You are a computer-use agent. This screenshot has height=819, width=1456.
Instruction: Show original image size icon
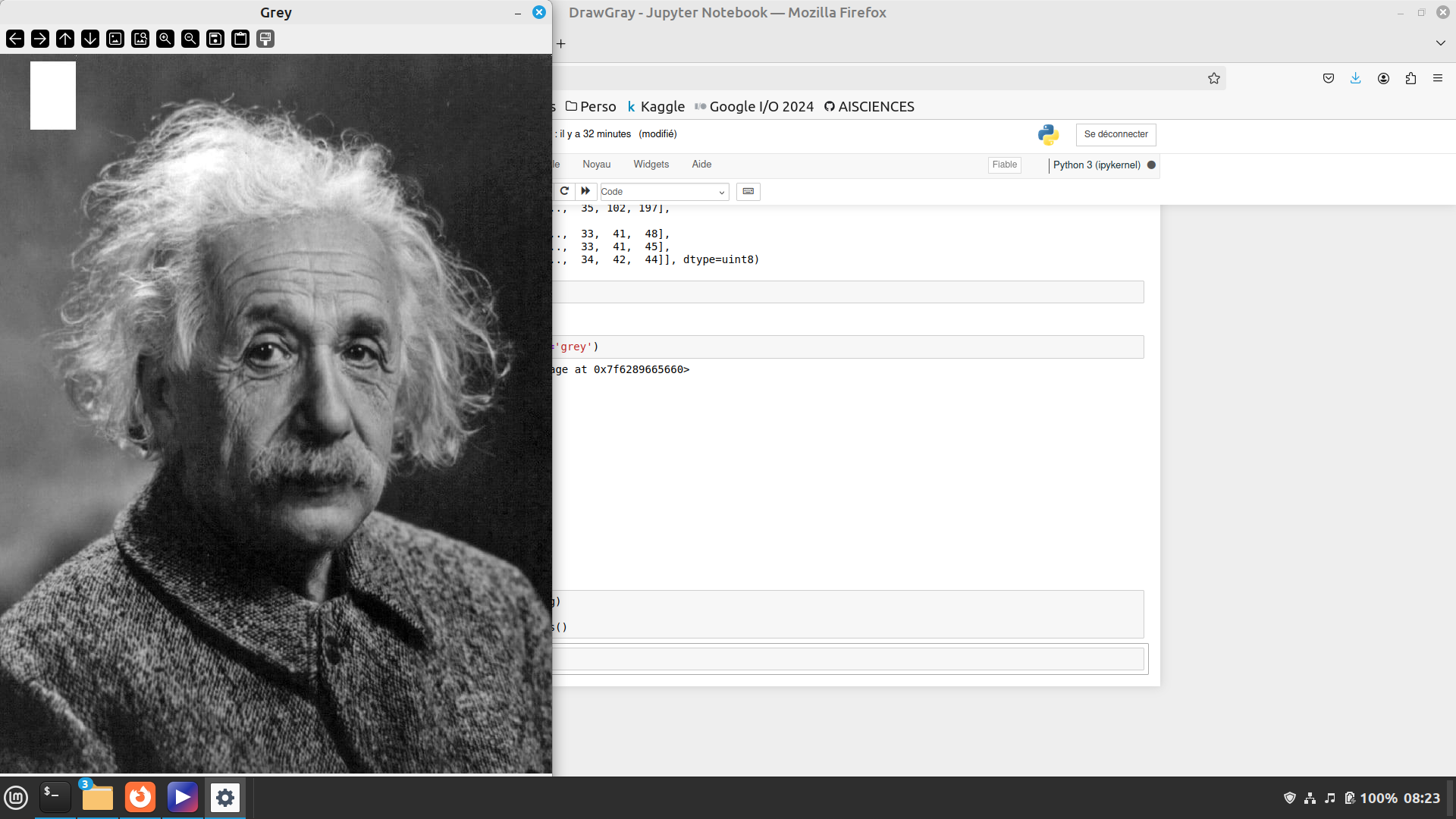pos(115,39)
